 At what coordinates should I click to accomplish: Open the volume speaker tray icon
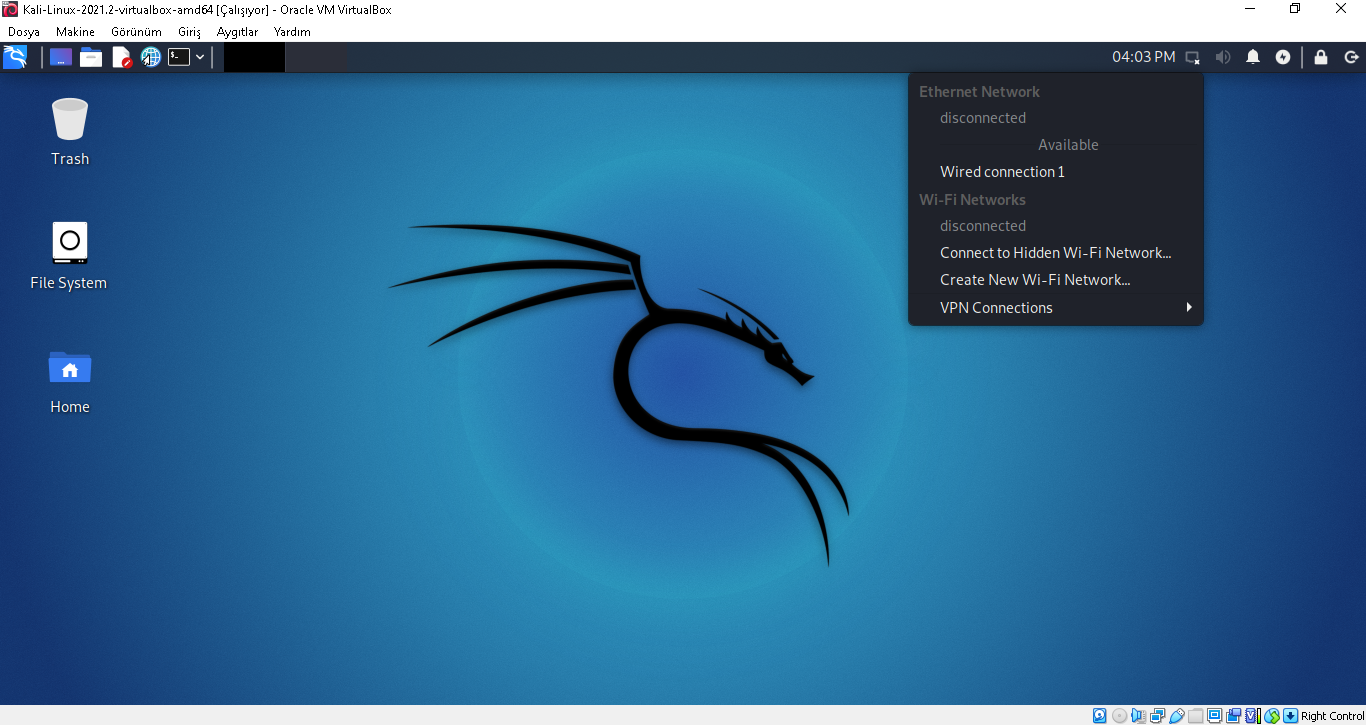coord(1223,57)
